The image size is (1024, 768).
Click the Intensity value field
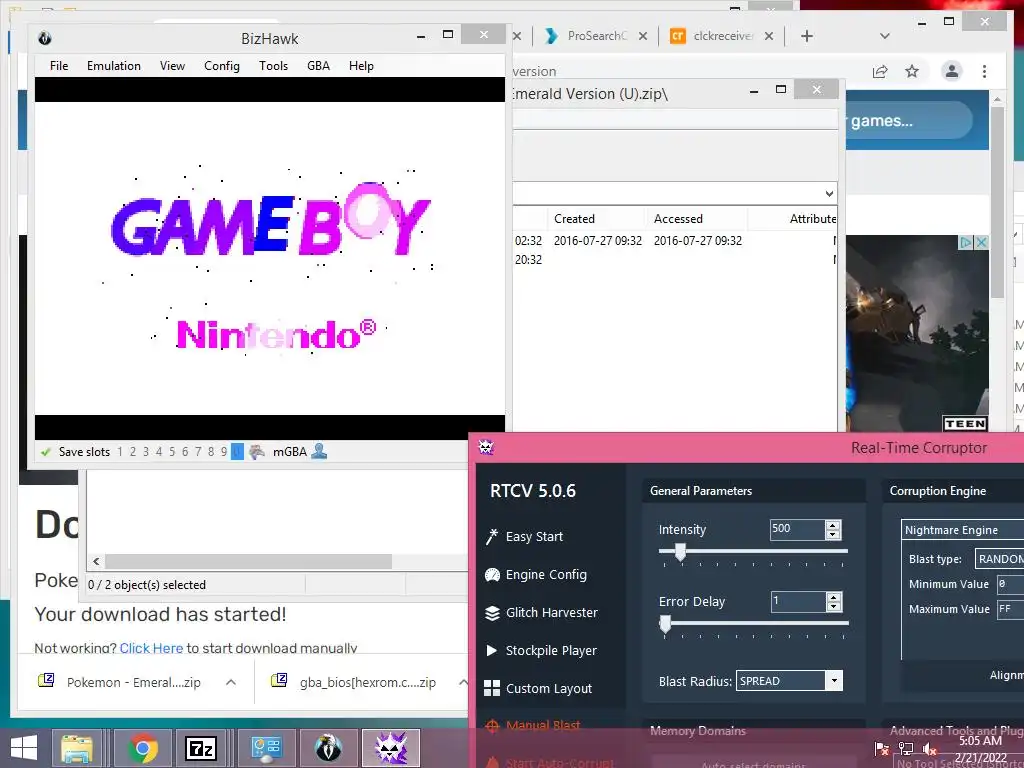click(797, 529)
